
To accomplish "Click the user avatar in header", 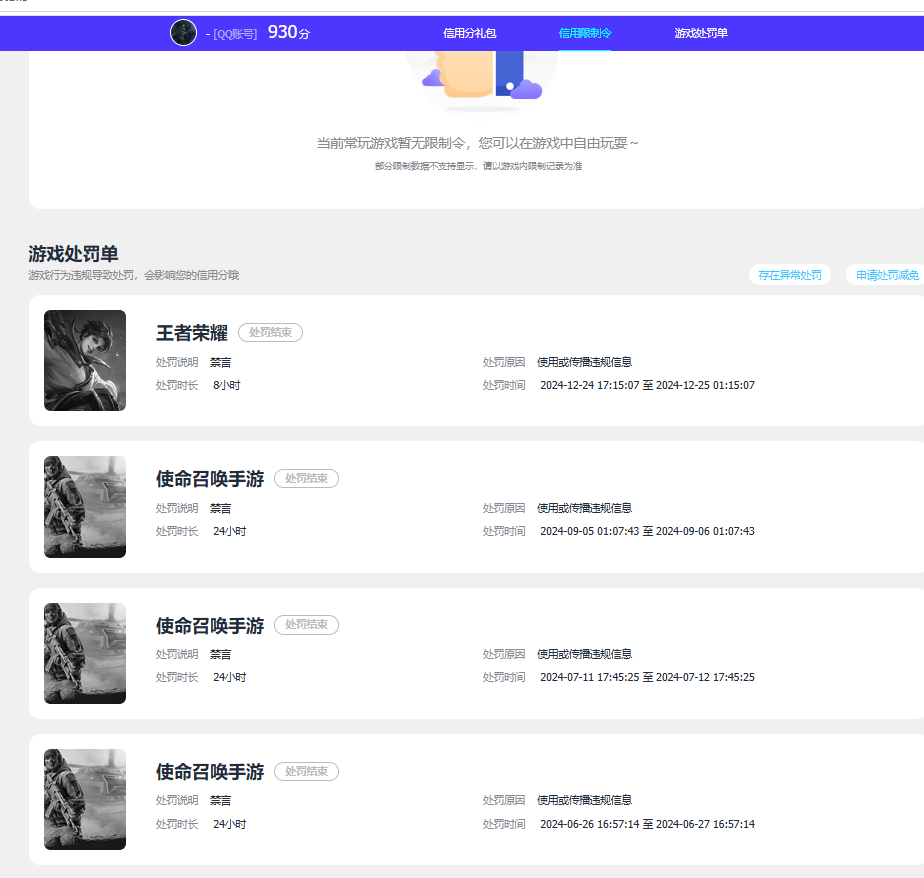I will 183,32.
